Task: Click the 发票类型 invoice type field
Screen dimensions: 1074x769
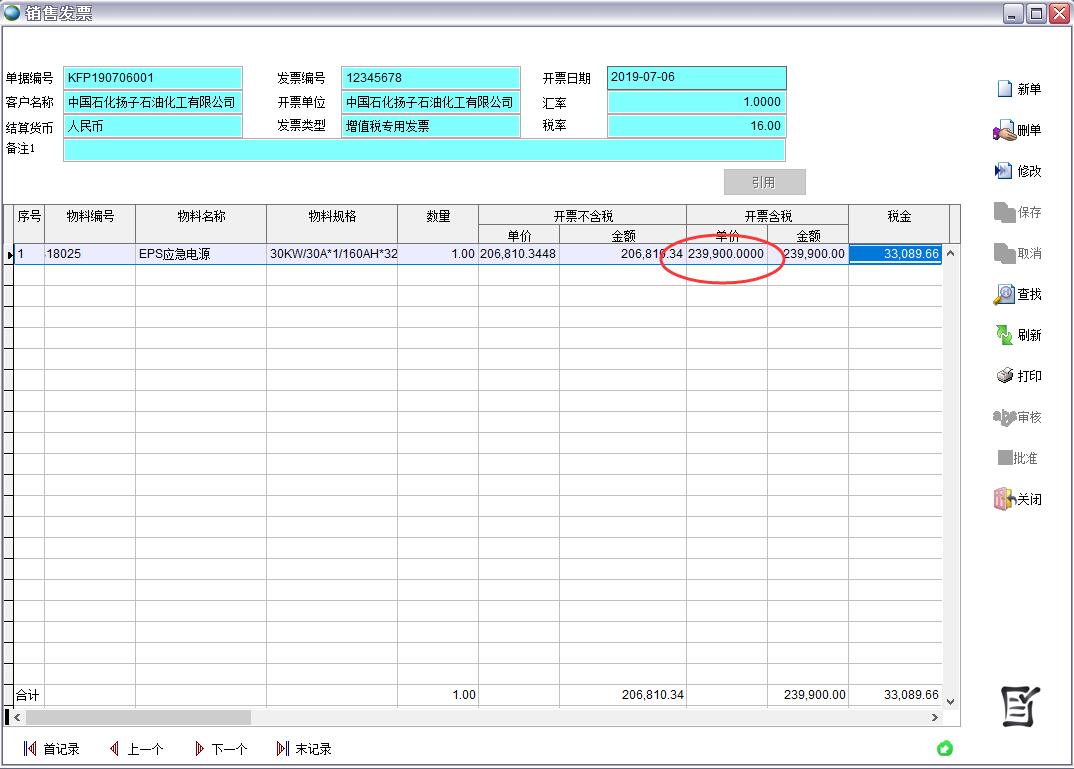Action: tap(430, 126)
